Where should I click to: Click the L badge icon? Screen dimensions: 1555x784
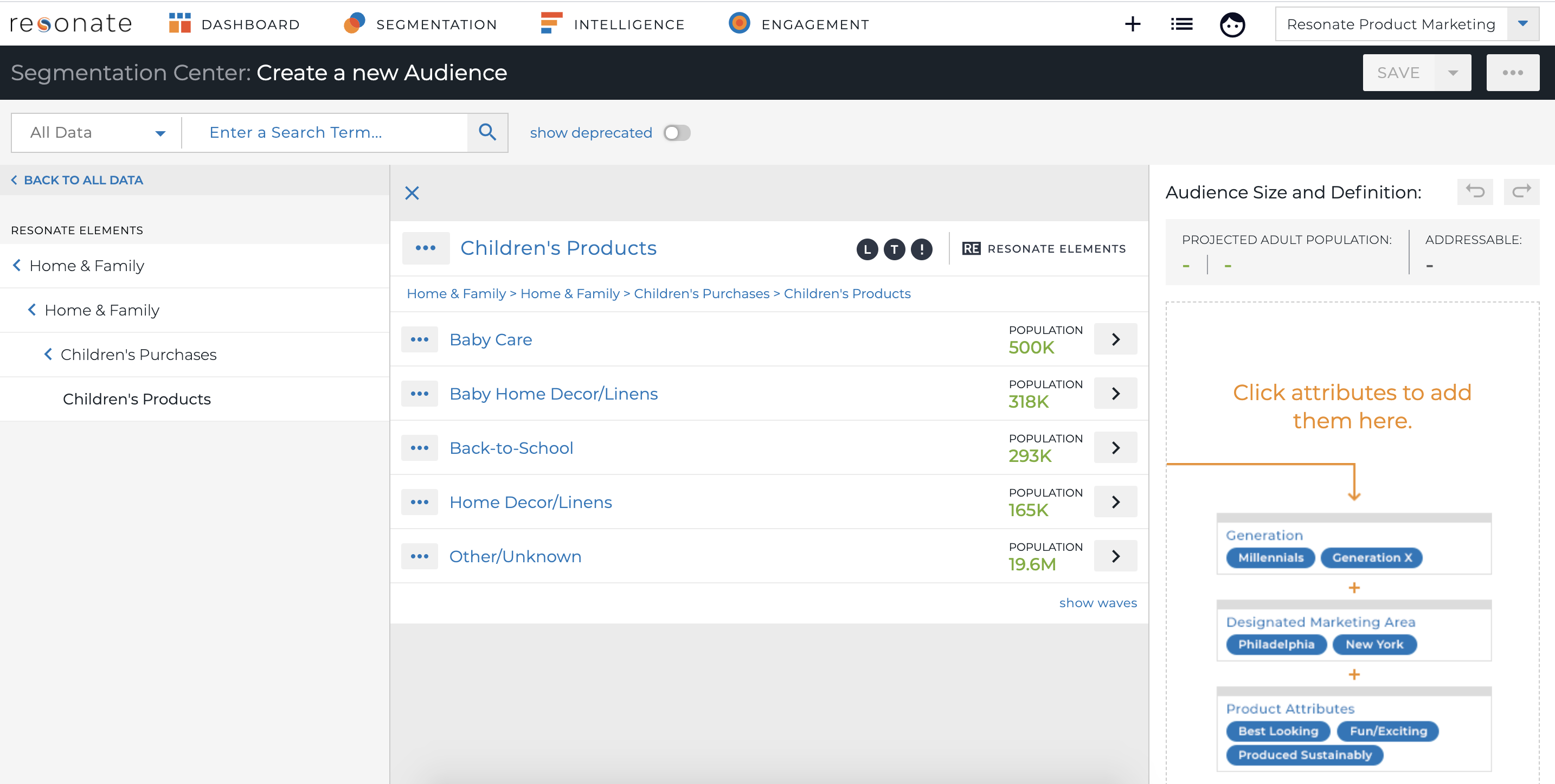point(867,249)
